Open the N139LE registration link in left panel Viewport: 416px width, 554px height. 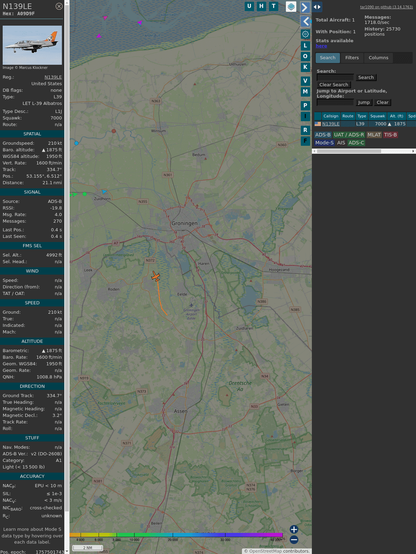pos(53,77)
